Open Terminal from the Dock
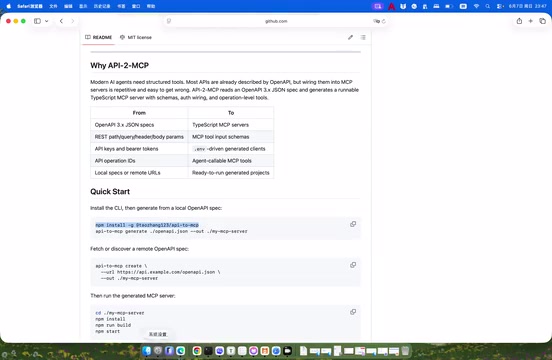This screenshot has height=360, width=552. point(208,350)
